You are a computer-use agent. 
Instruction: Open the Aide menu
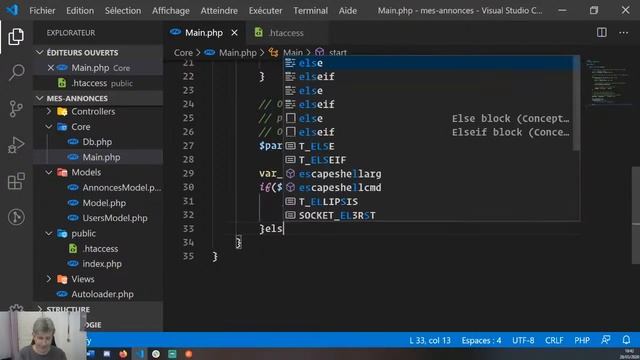click(348, 11)
